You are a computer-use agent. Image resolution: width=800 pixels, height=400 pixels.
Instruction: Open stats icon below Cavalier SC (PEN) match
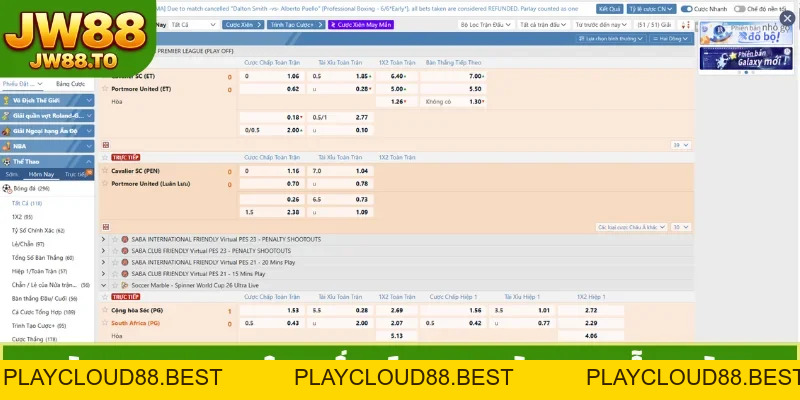point(106,227)
